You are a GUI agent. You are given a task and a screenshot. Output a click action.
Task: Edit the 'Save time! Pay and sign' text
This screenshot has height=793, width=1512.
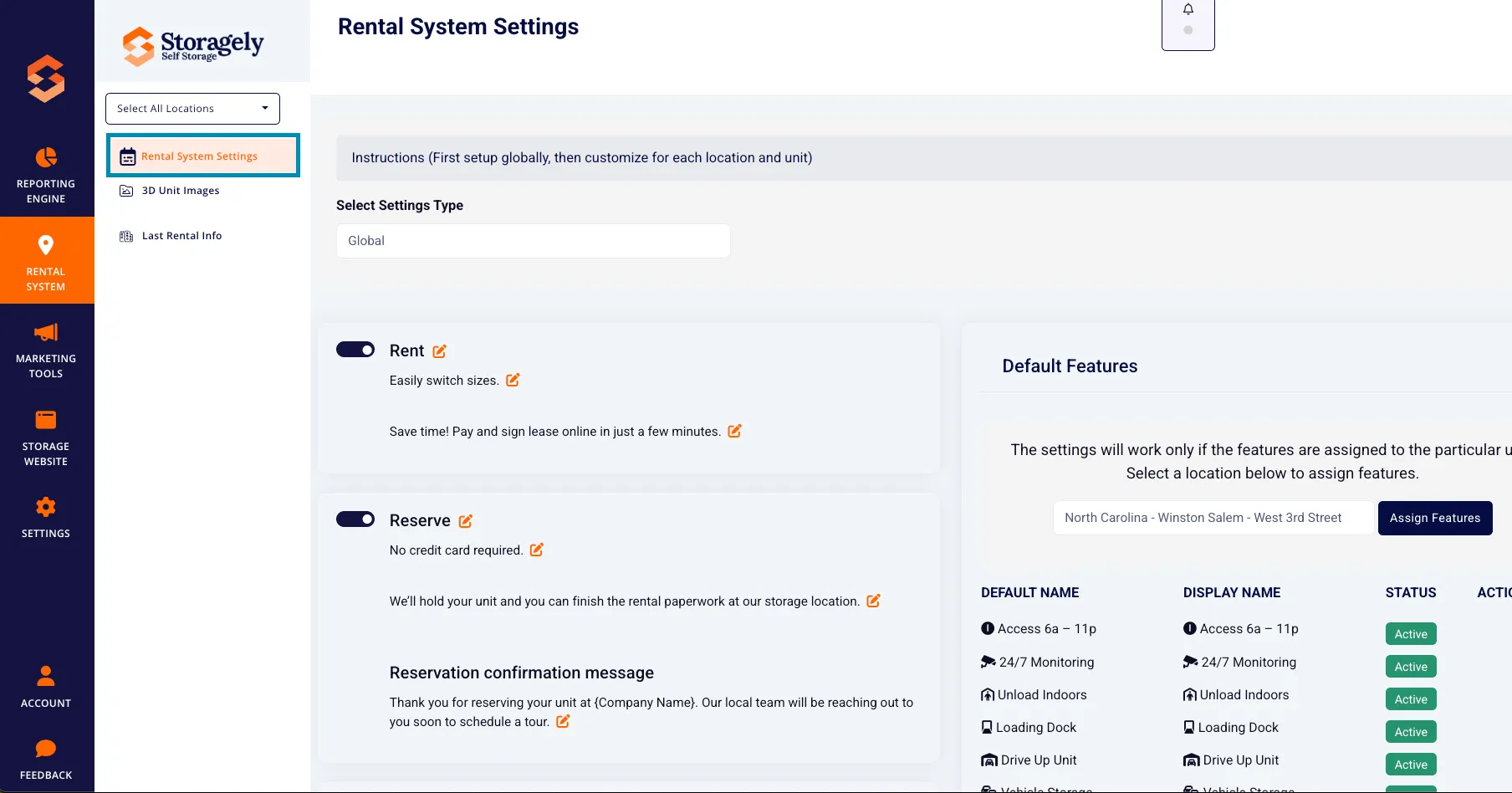(x=734, y=431)
